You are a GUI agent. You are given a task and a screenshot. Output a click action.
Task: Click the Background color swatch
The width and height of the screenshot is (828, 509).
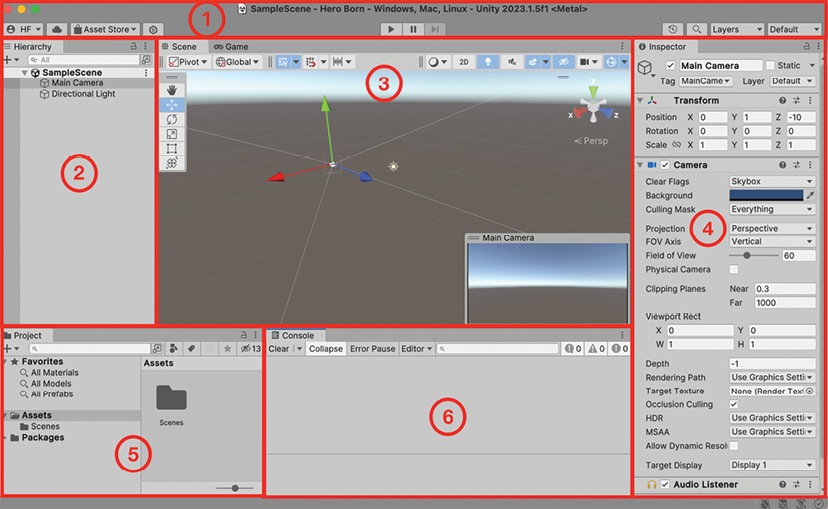[766, 195]
